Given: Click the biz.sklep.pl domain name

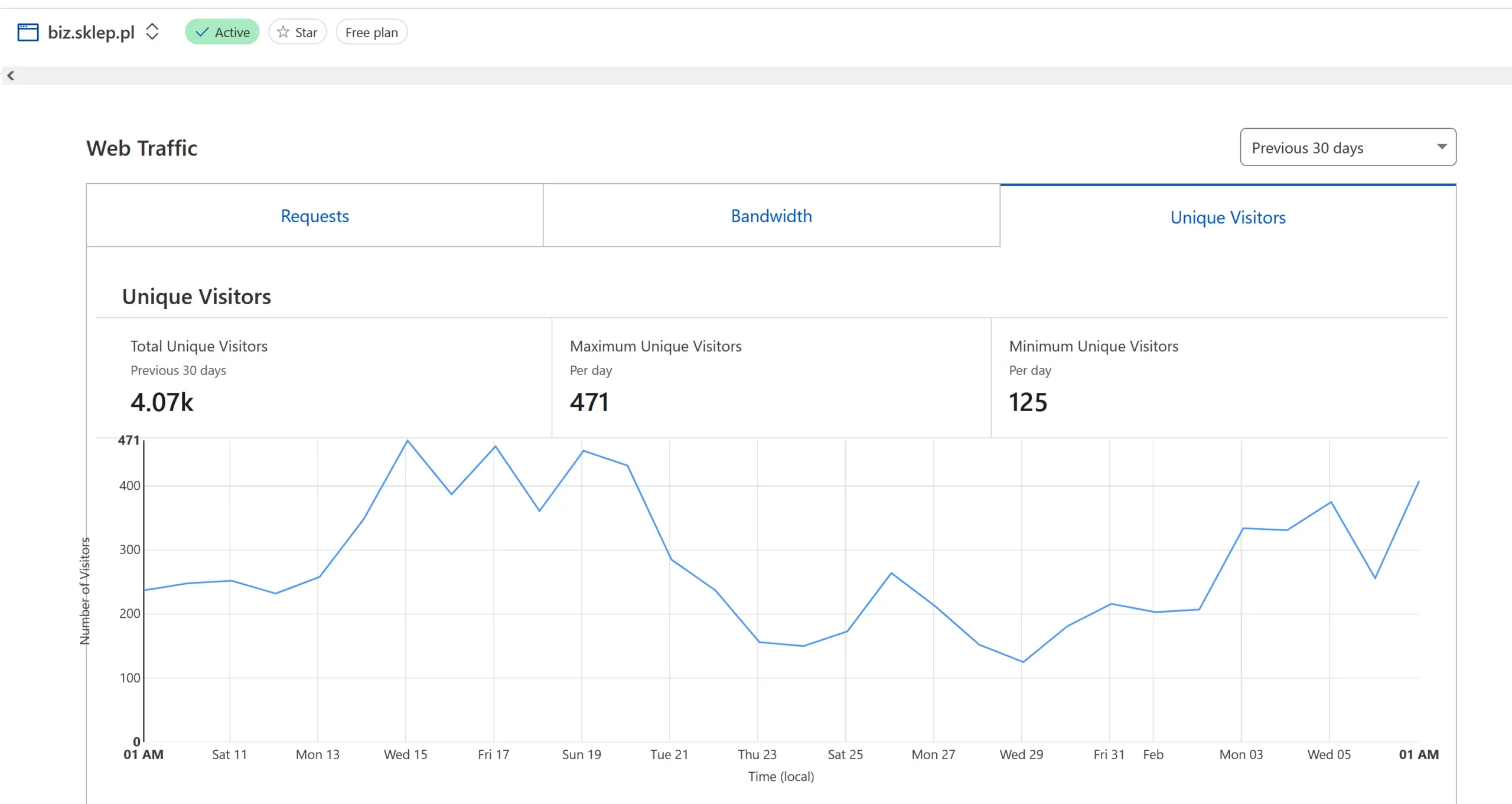Looking at the screenshot, I should [91, 32].
